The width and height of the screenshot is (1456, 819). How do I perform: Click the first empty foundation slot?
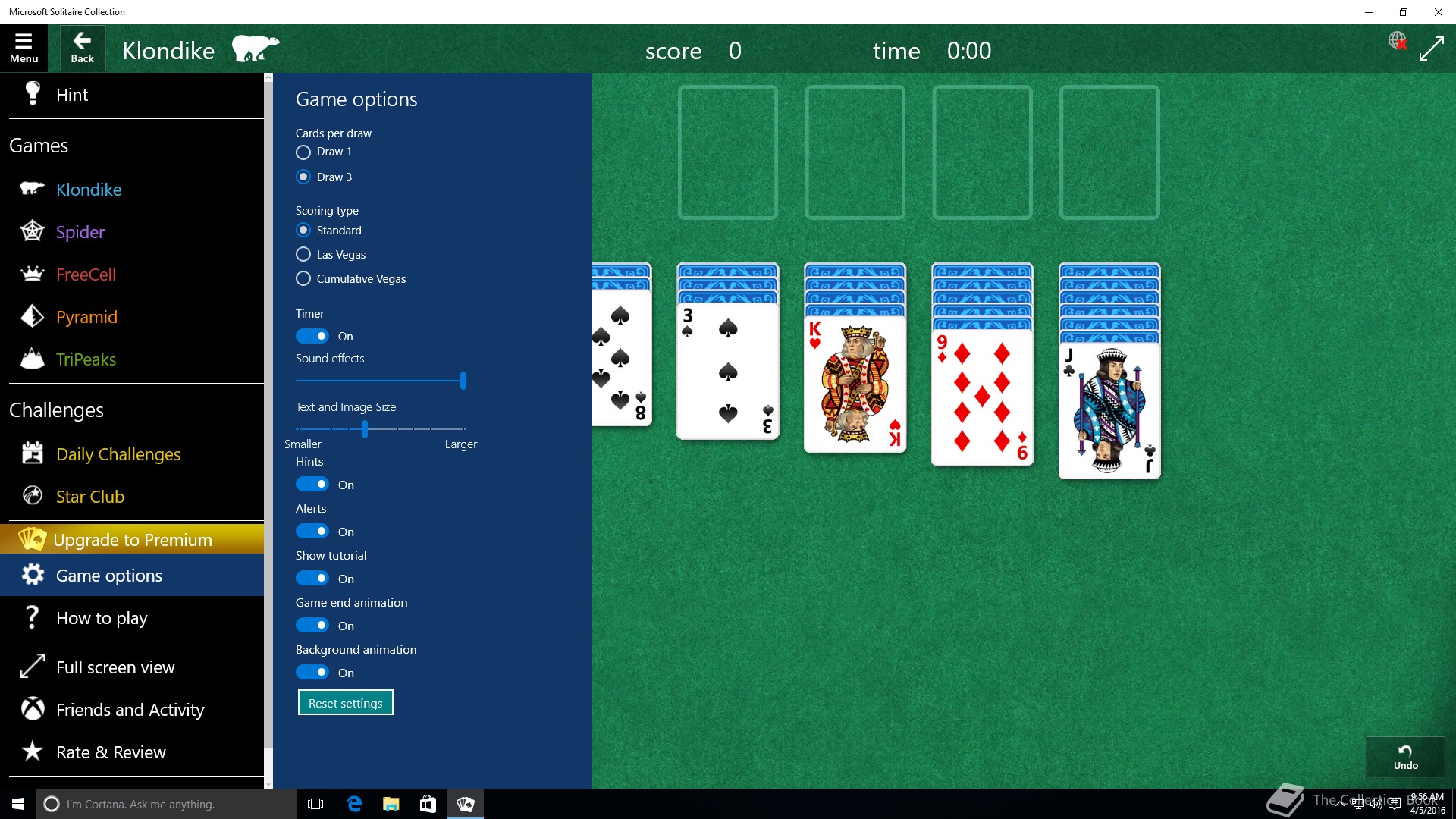click(x=727, y=152)
